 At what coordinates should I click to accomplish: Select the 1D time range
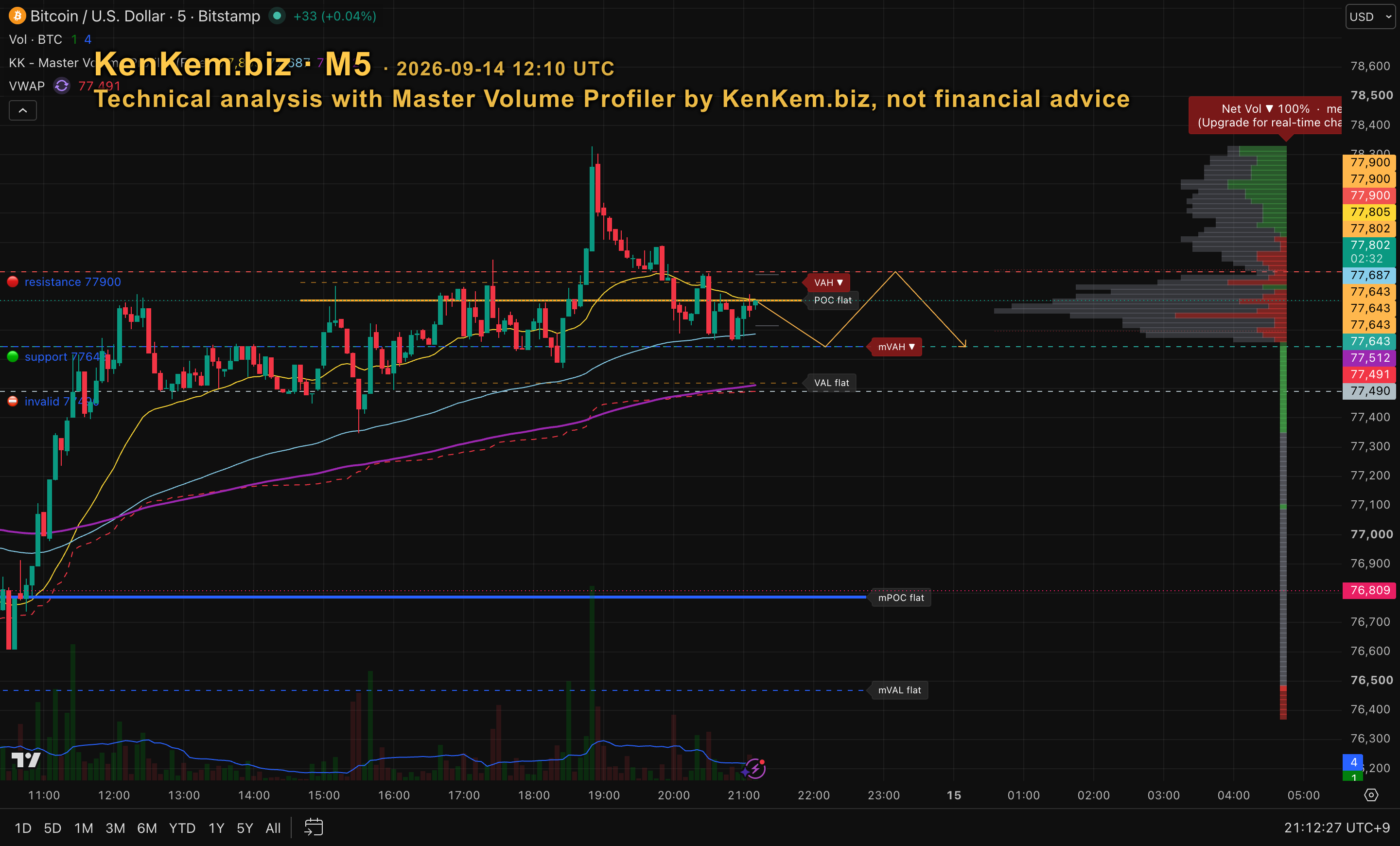tap(23, 828)
